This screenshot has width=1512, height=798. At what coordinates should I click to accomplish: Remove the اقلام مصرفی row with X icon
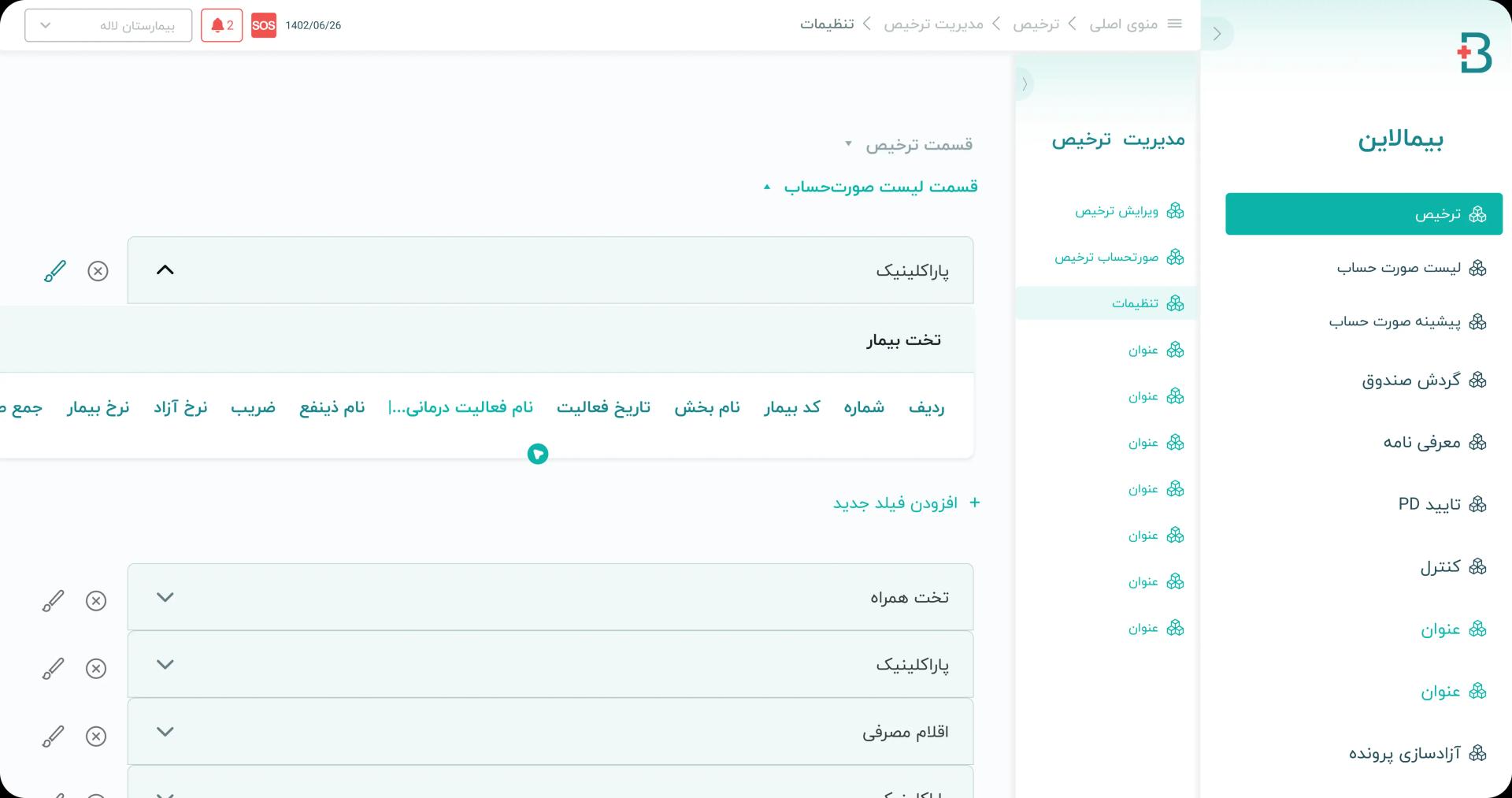click(96, 737)
